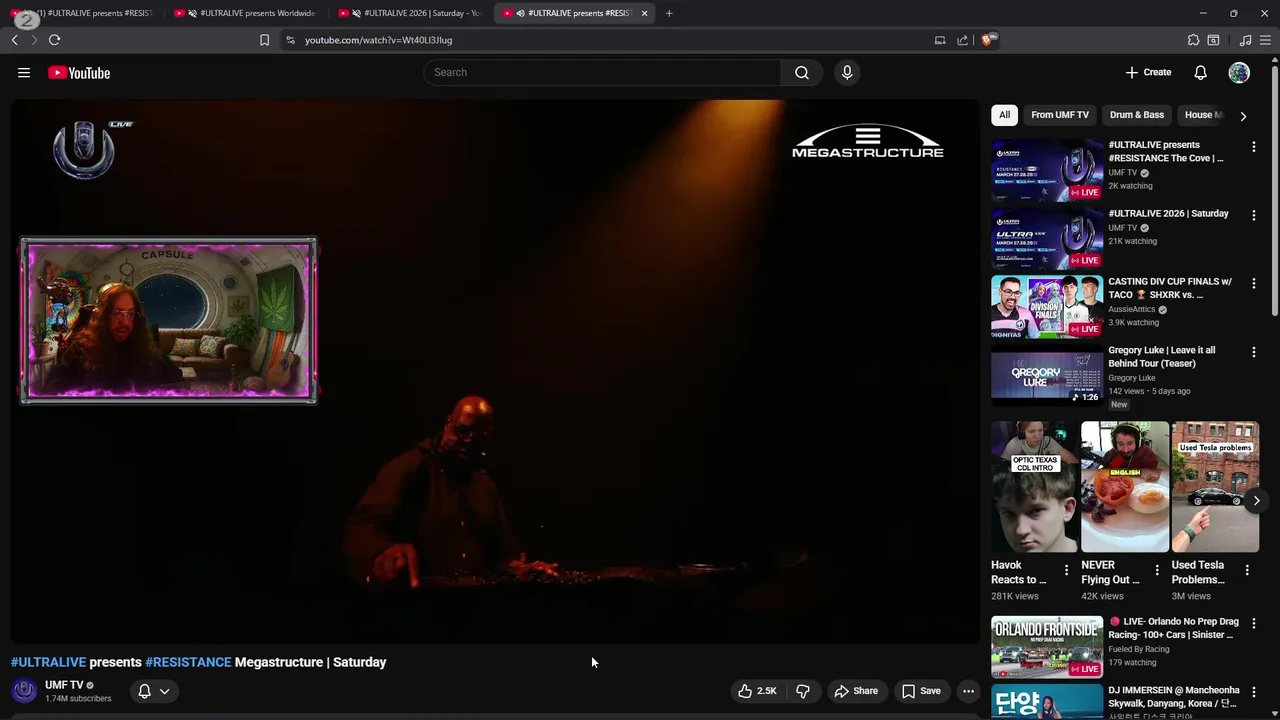Viewport: 1280px width, 720px height.
Task: Open the #RESISTANCE hashtag link
Action: pyautogui.click(x=188, y=662)
